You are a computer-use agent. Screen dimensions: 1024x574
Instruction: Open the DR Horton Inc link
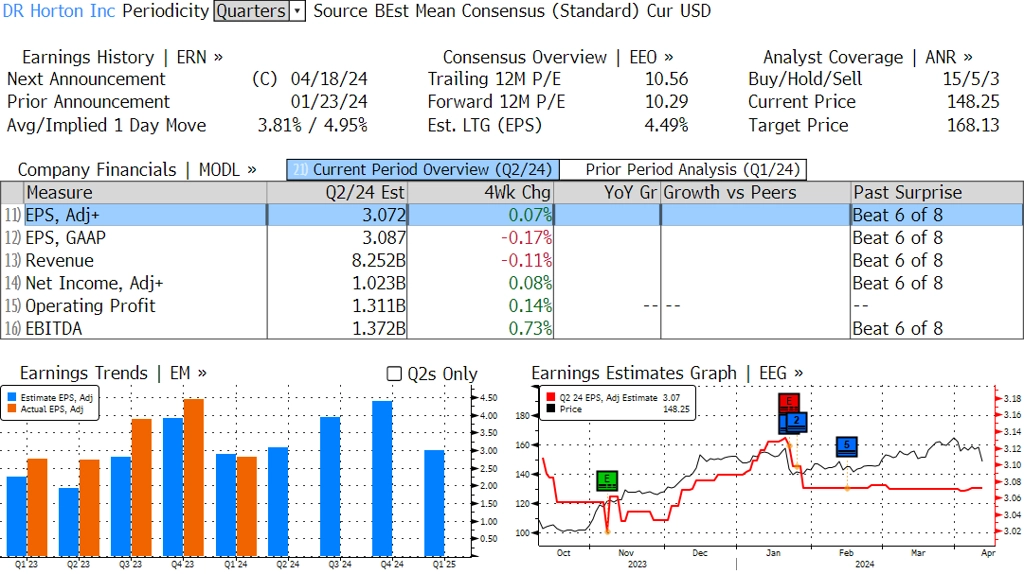pyautogui.click(x=59, y=11)
